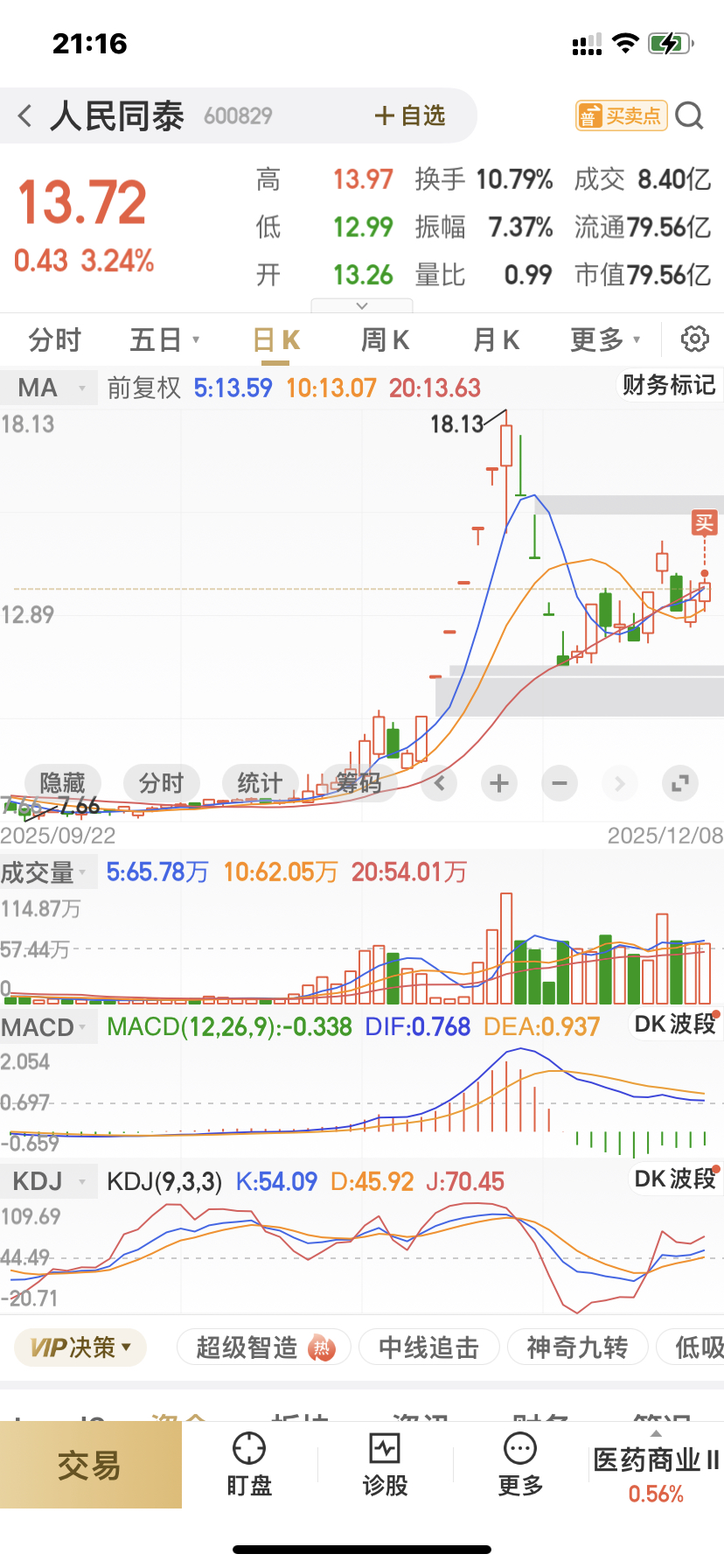Toggle DK波段 on MACD panel

675,1024
